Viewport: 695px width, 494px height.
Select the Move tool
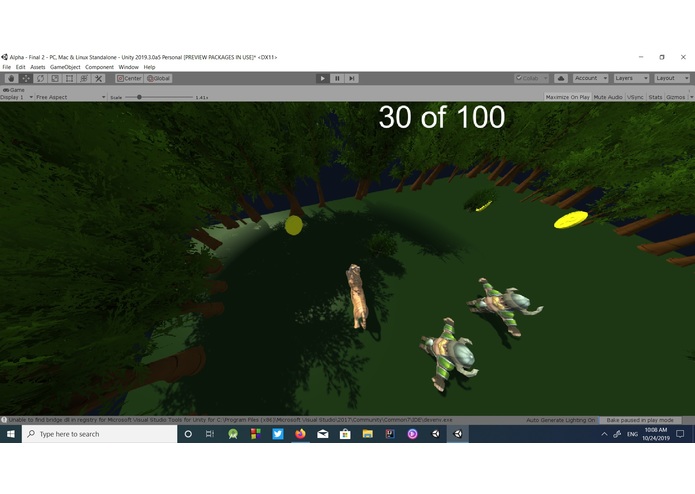[x=26, y=78]
